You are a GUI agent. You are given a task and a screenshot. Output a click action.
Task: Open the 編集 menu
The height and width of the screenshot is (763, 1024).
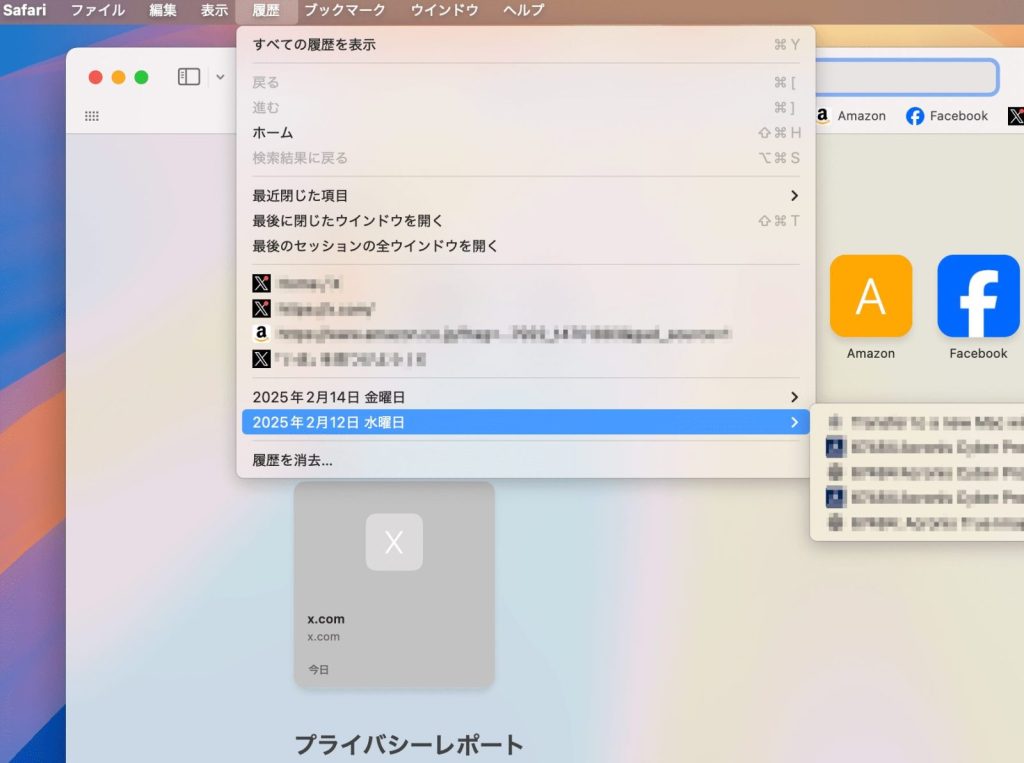[163, 10]
